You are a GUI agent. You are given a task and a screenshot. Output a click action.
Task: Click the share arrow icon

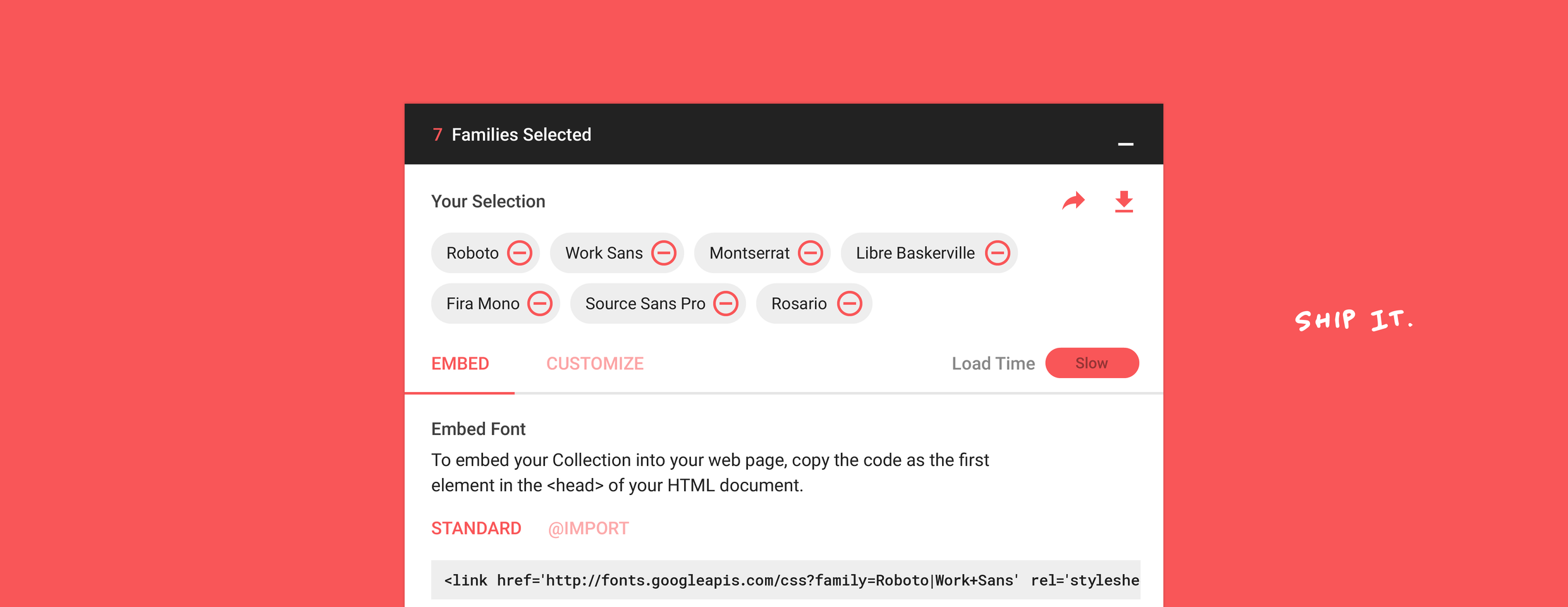(1074, 201)
